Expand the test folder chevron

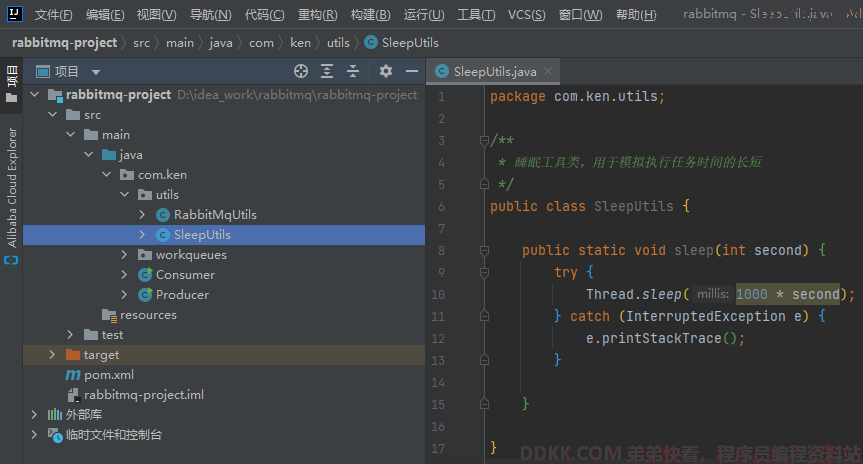coord(70,335)
